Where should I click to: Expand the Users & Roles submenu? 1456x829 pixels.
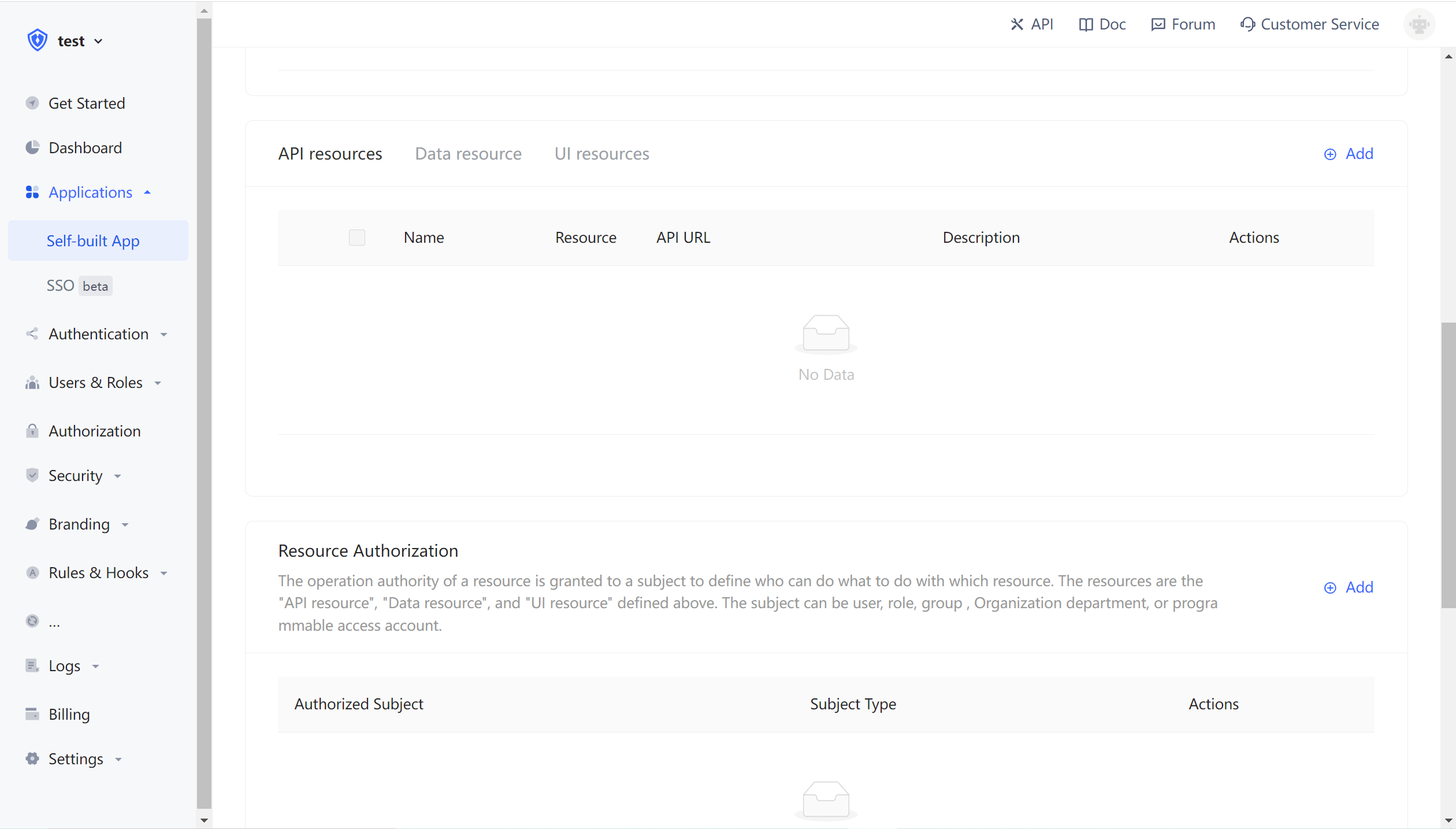pos(95,383)
